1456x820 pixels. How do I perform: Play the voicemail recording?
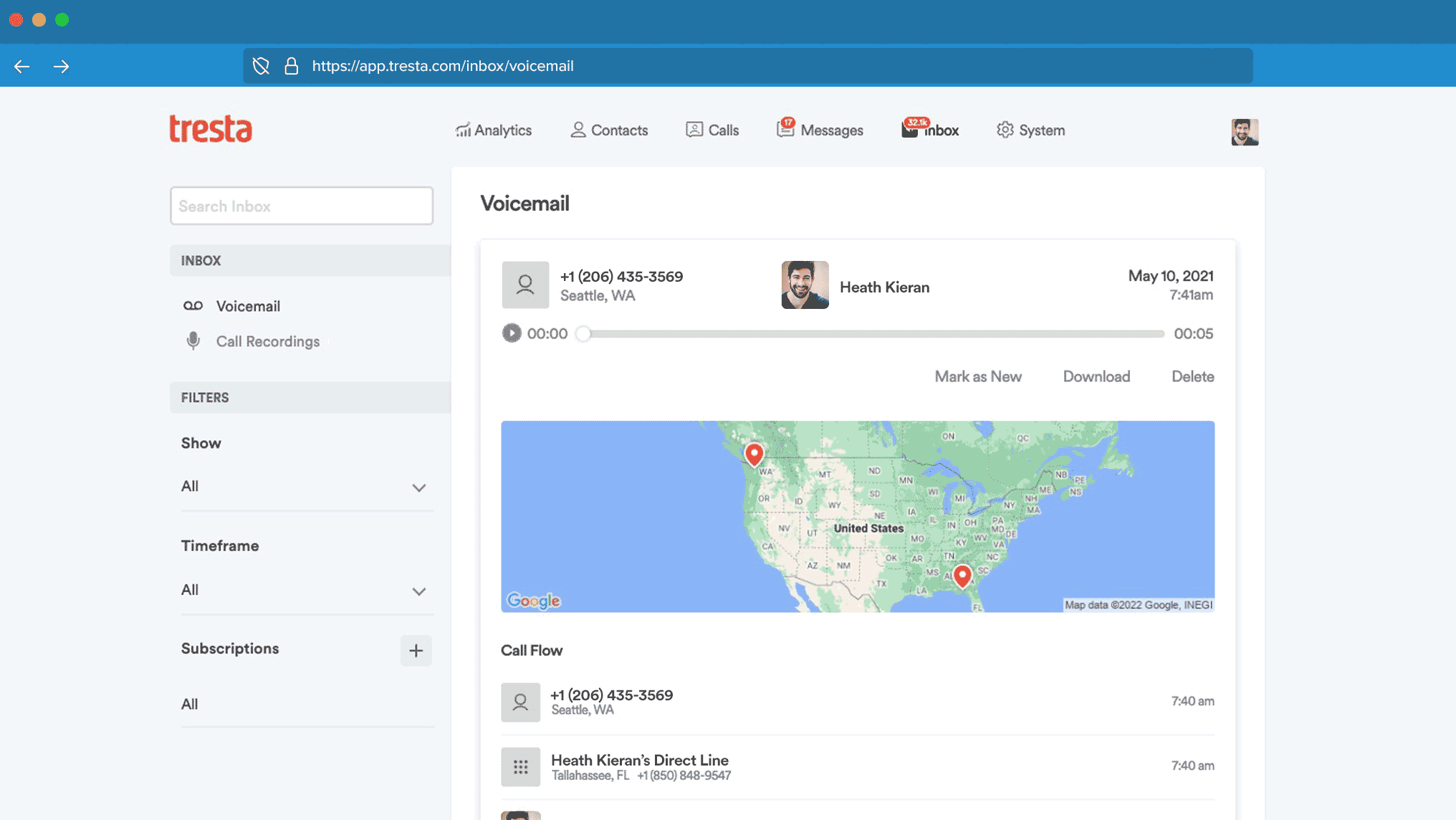511,333
